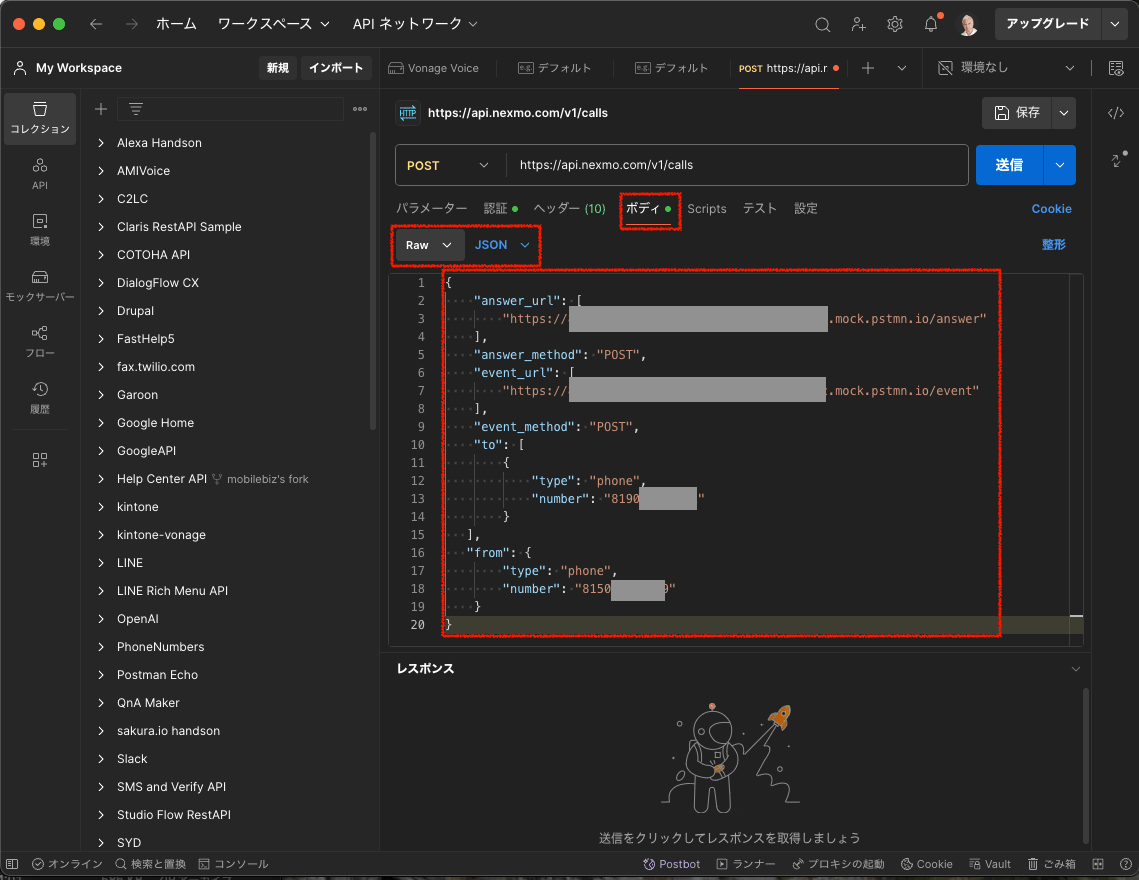Click the filter icon in collections panel
Viewport: 1139px width, 880px height.
[136, 109]
